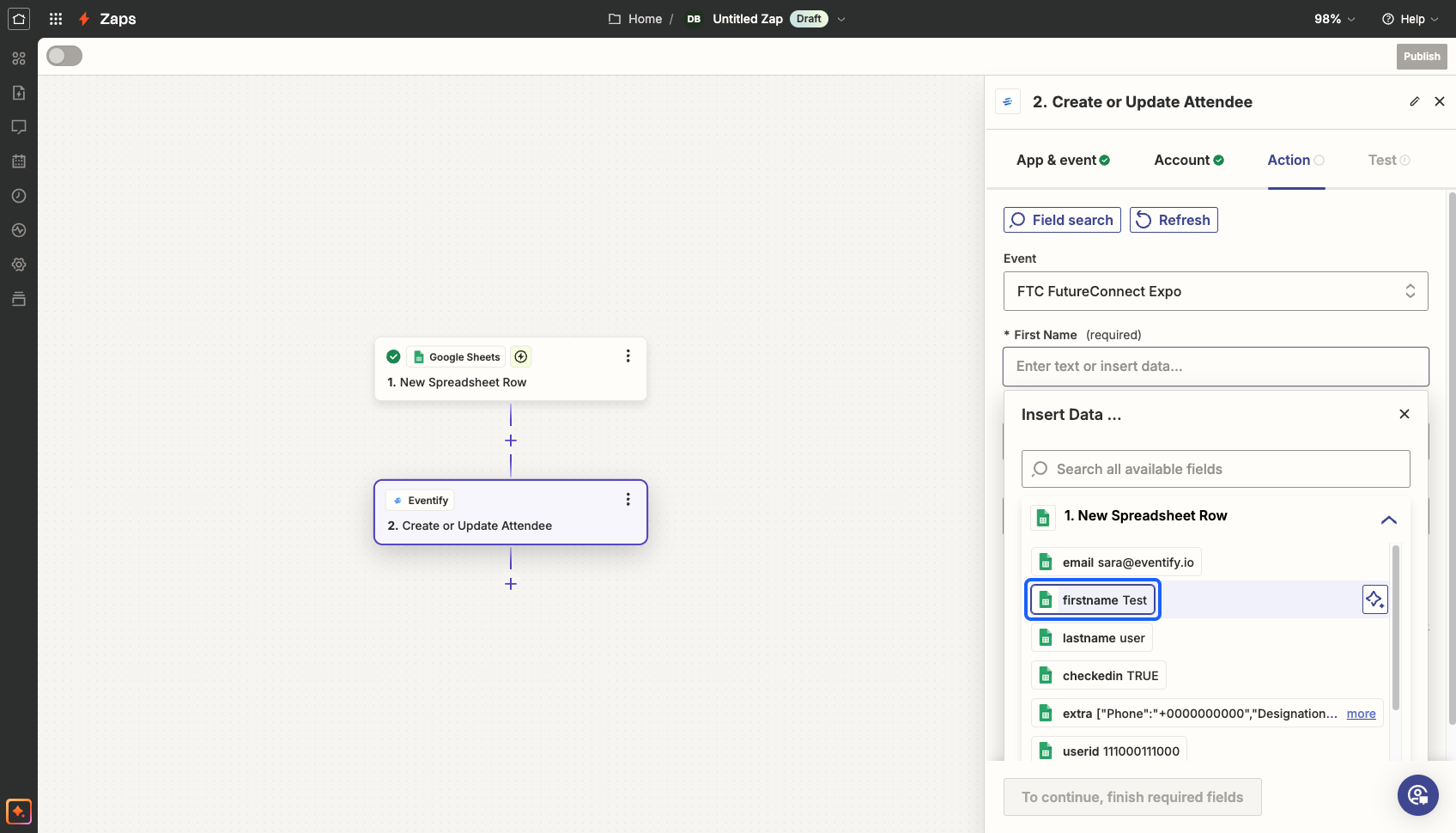Open menu for Create or Update Attendee step
1456x833 pixels.
628,499
